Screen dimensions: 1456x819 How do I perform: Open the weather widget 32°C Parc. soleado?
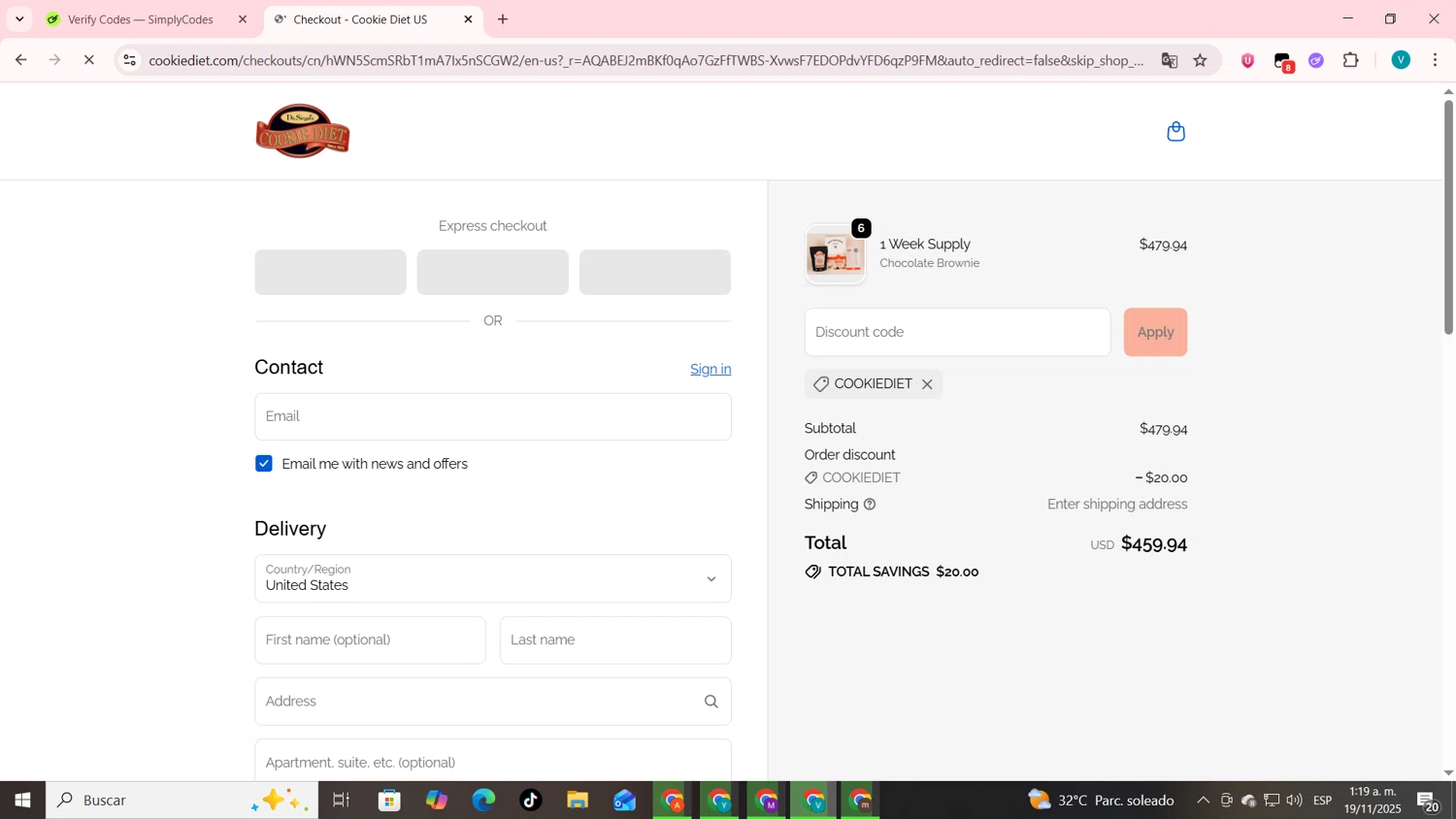pyautogui.click(x=1101, y=801)
